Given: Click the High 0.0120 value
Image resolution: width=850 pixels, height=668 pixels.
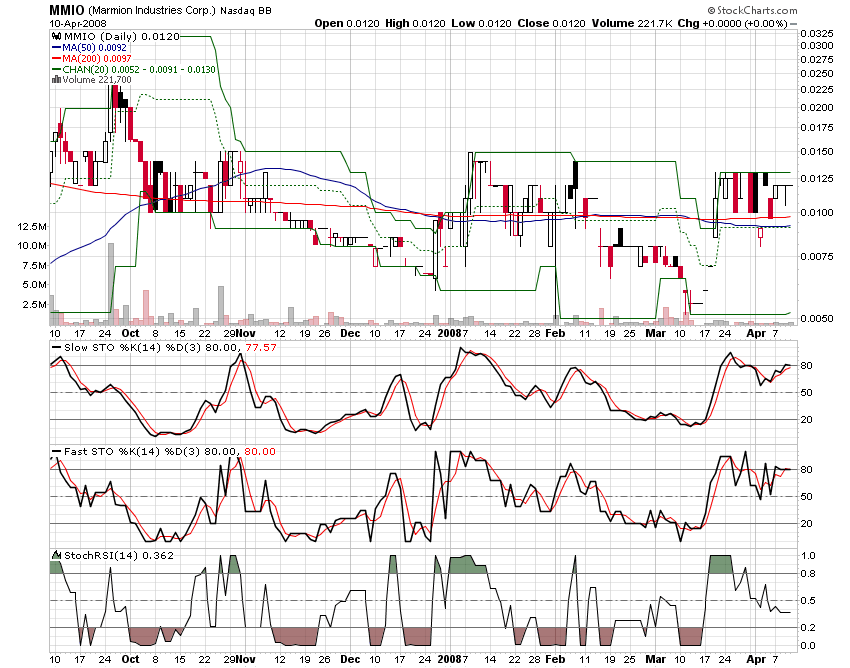Looking at the screenshot, I should point(415,23).
